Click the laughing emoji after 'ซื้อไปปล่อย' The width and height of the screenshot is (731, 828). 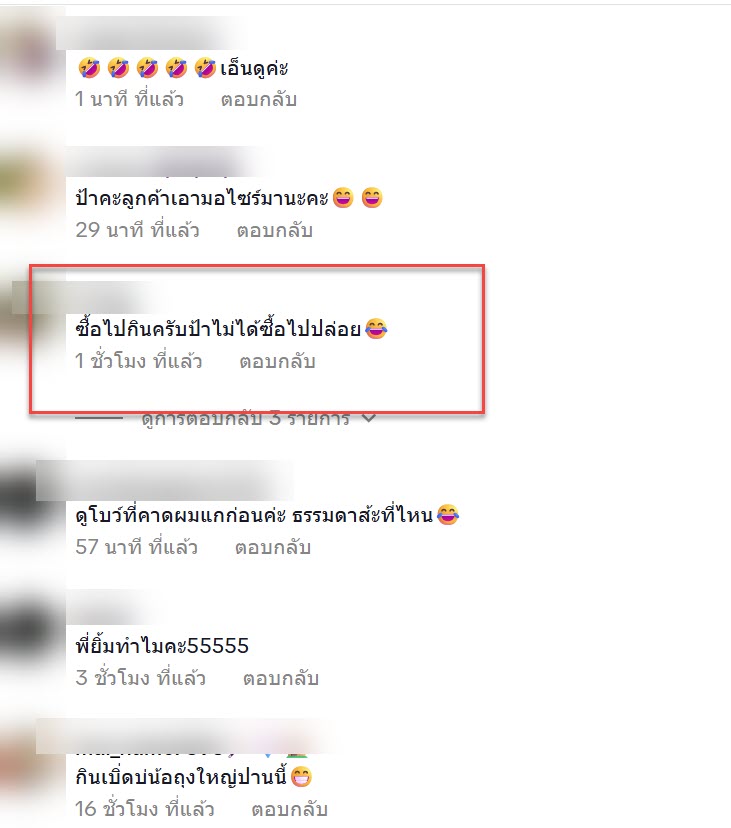376,328
